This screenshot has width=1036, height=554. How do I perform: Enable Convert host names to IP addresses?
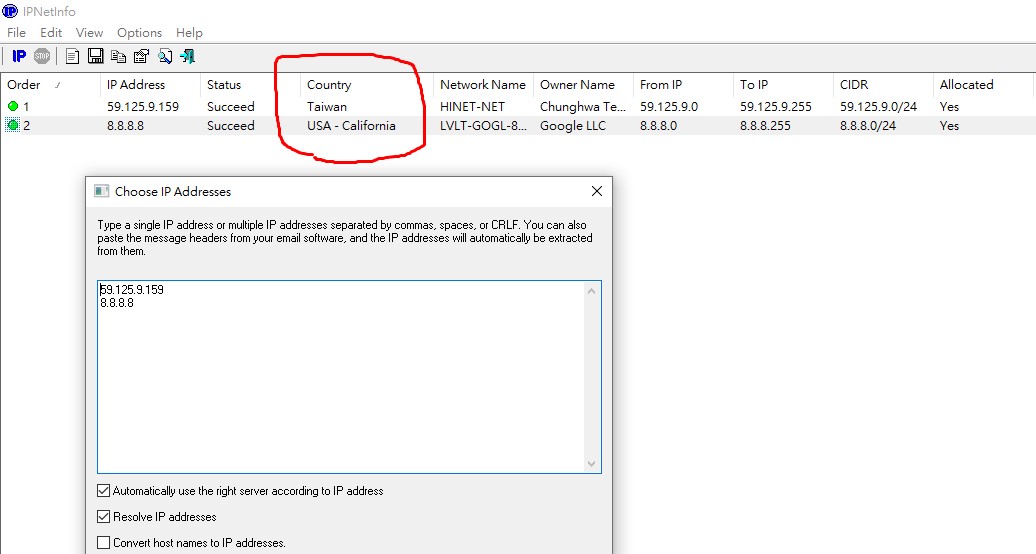pyautogui.click(x=104, y=543)
